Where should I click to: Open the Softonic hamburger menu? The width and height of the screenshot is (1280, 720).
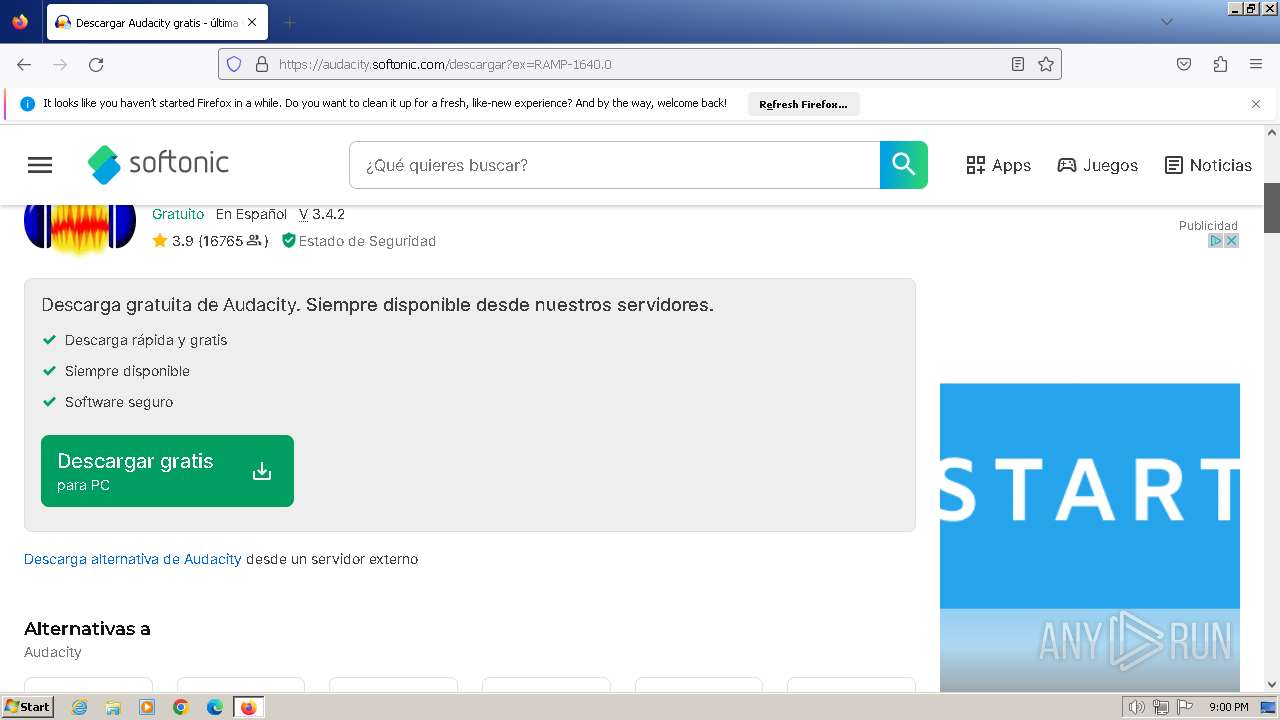pyautogui.click(x=40, y=165)
